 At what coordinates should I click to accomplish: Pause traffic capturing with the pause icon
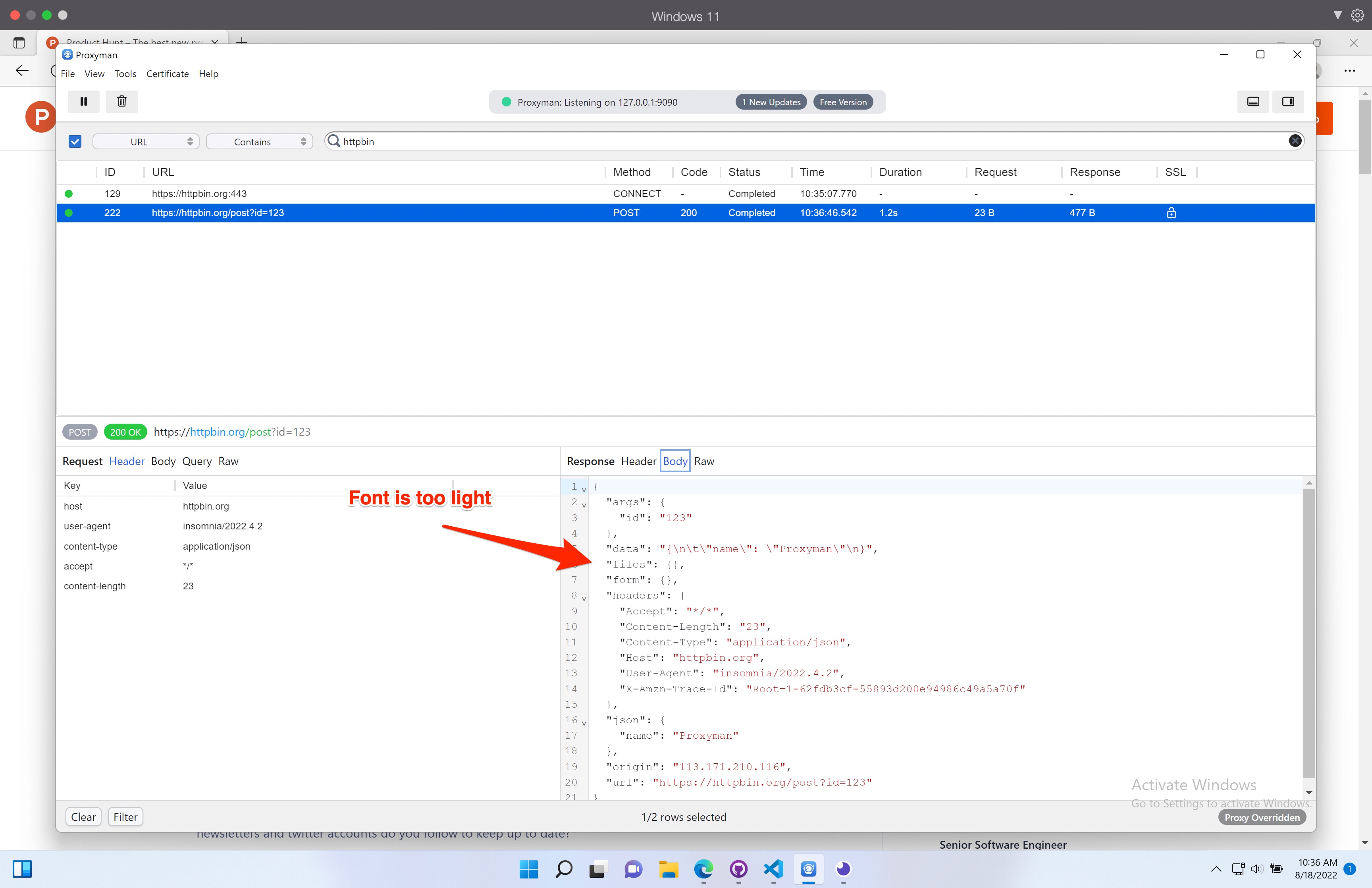coord(83,101)
